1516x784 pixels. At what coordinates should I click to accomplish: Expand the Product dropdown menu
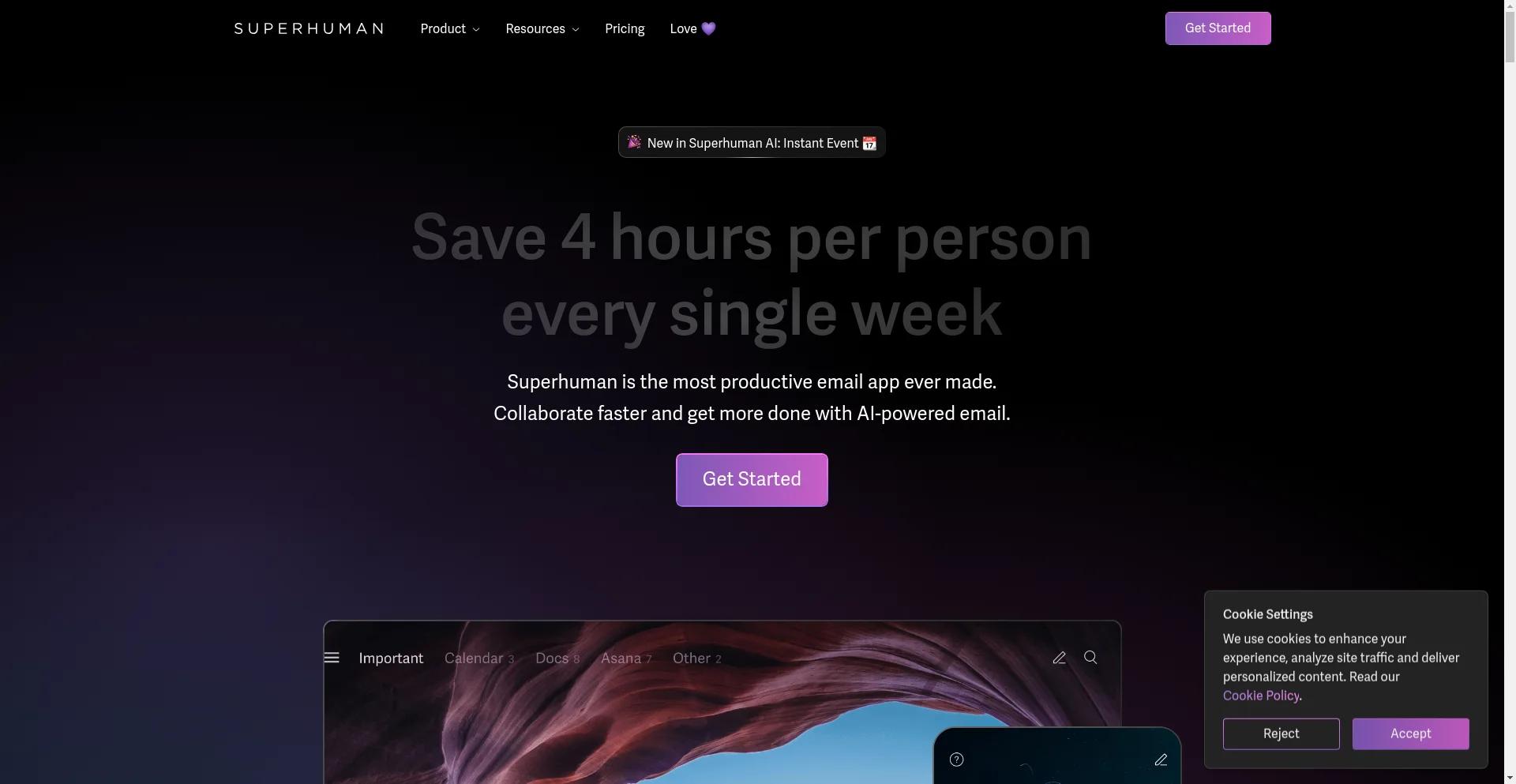450,28
